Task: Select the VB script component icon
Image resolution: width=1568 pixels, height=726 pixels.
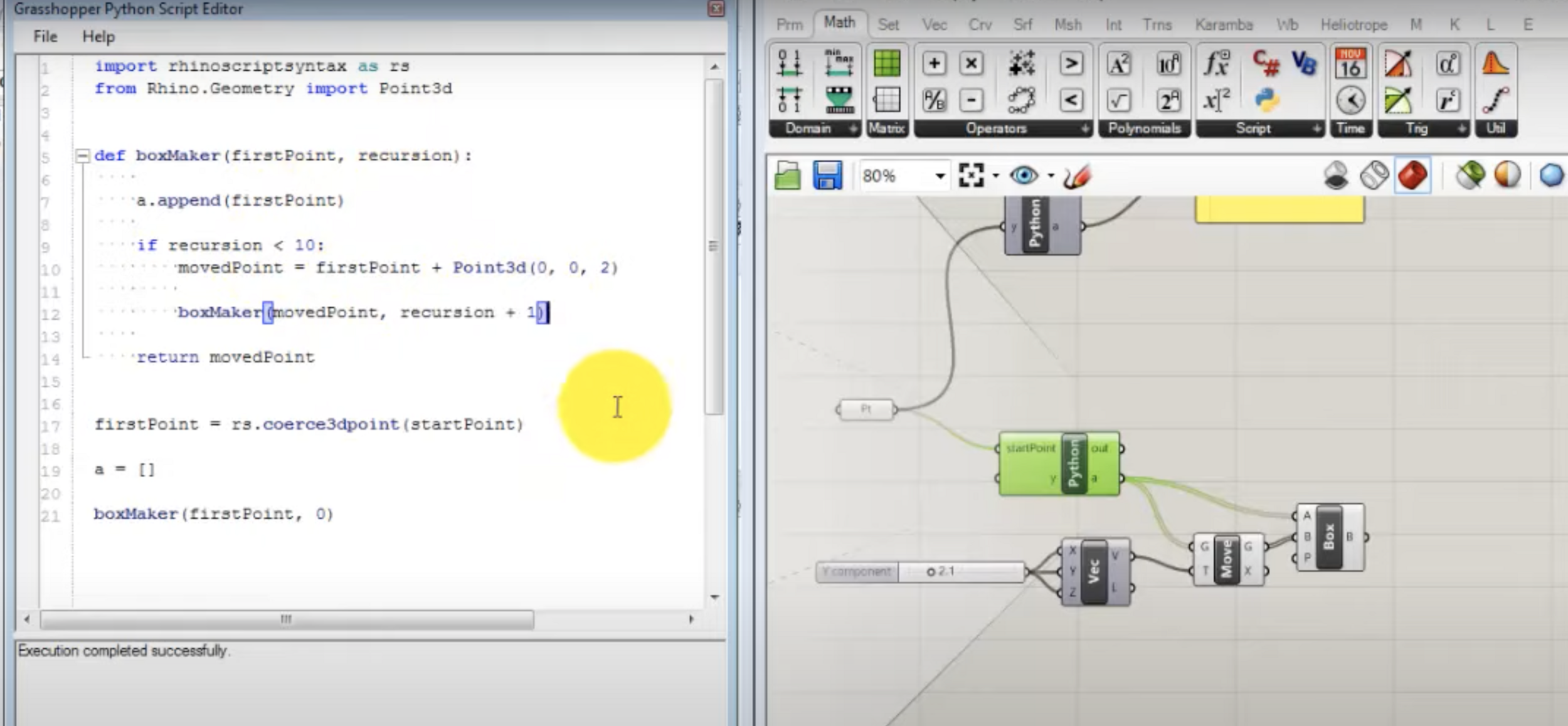Action: tap(1305, 63)
